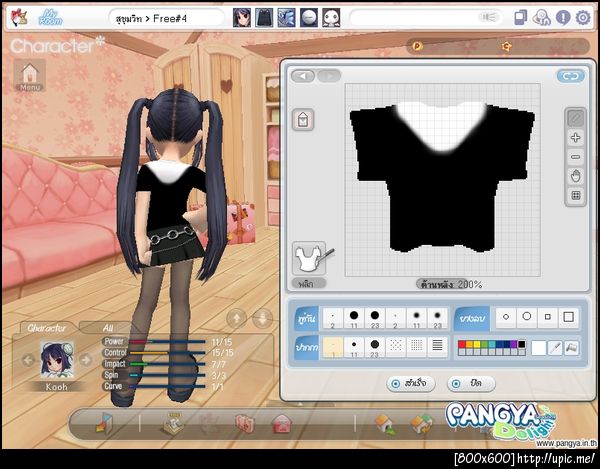Click the redo arrow in the editor
The image size is (600, 469).
(328, 76)
